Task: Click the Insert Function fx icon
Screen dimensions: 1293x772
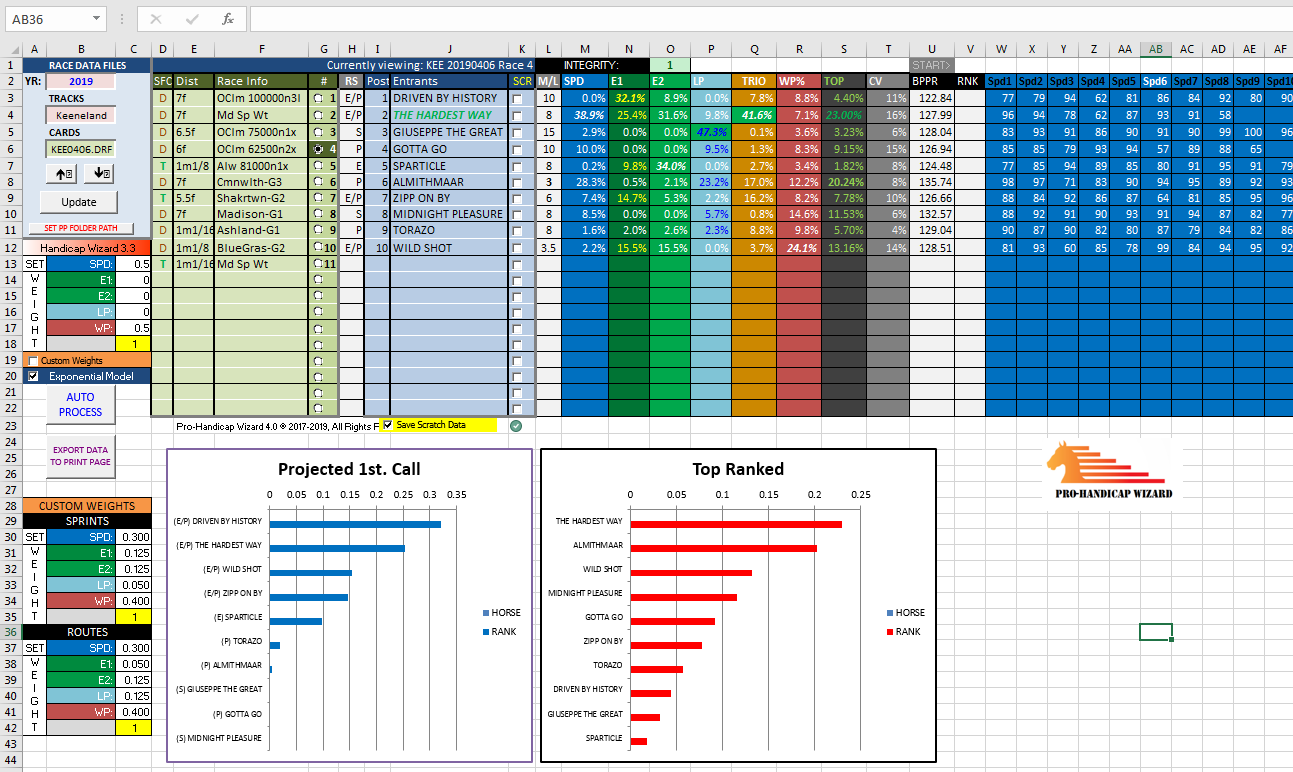Action: [x=227, y=19]
